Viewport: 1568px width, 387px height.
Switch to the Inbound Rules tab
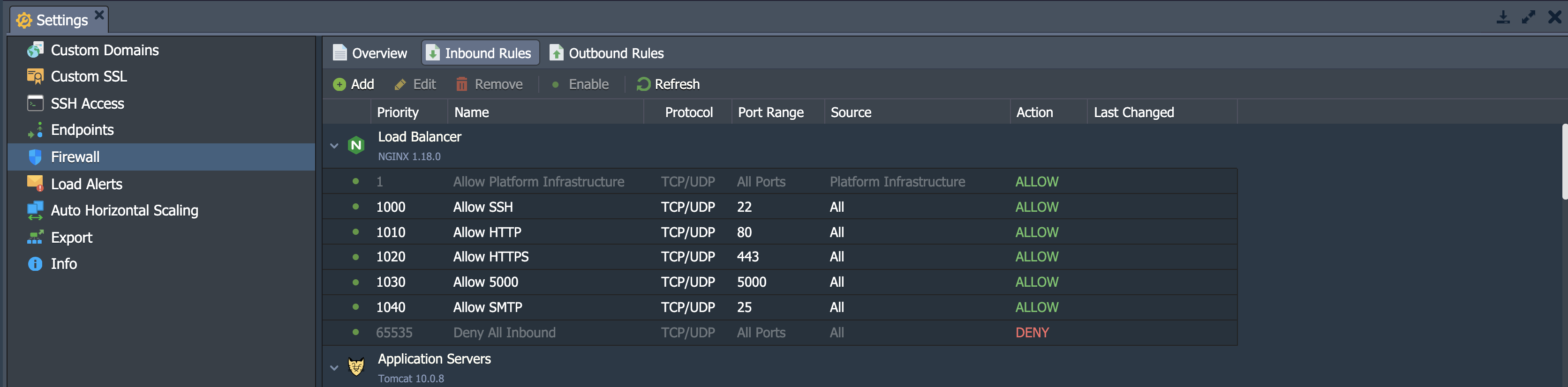coord(480,53)
